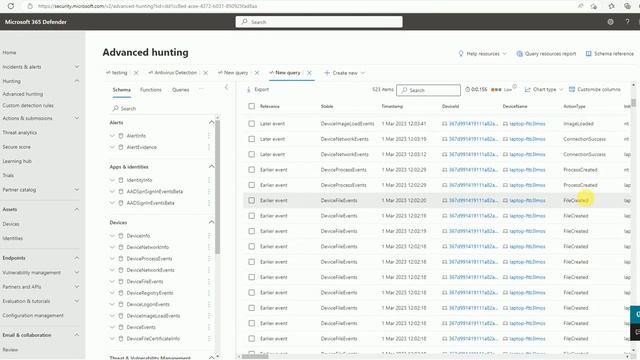Click the schema Search field
The height and width of the screenshot is (360, 640).
click(163, 109)
